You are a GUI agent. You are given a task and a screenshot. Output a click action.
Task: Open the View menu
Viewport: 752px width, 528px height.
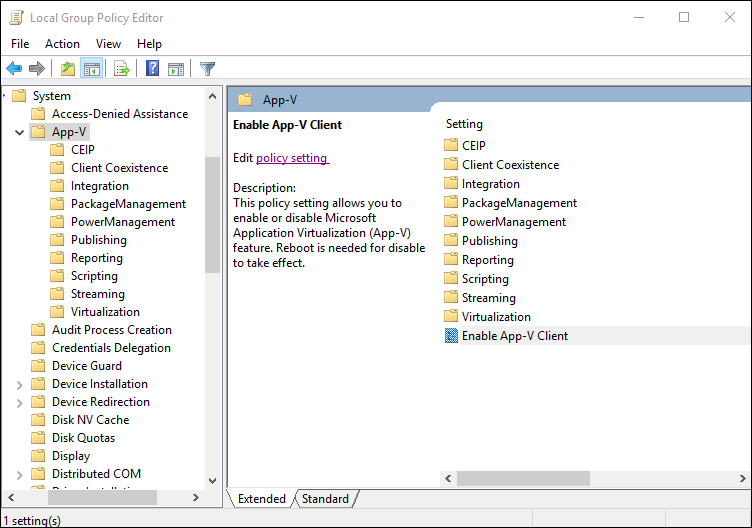point(108,44)
